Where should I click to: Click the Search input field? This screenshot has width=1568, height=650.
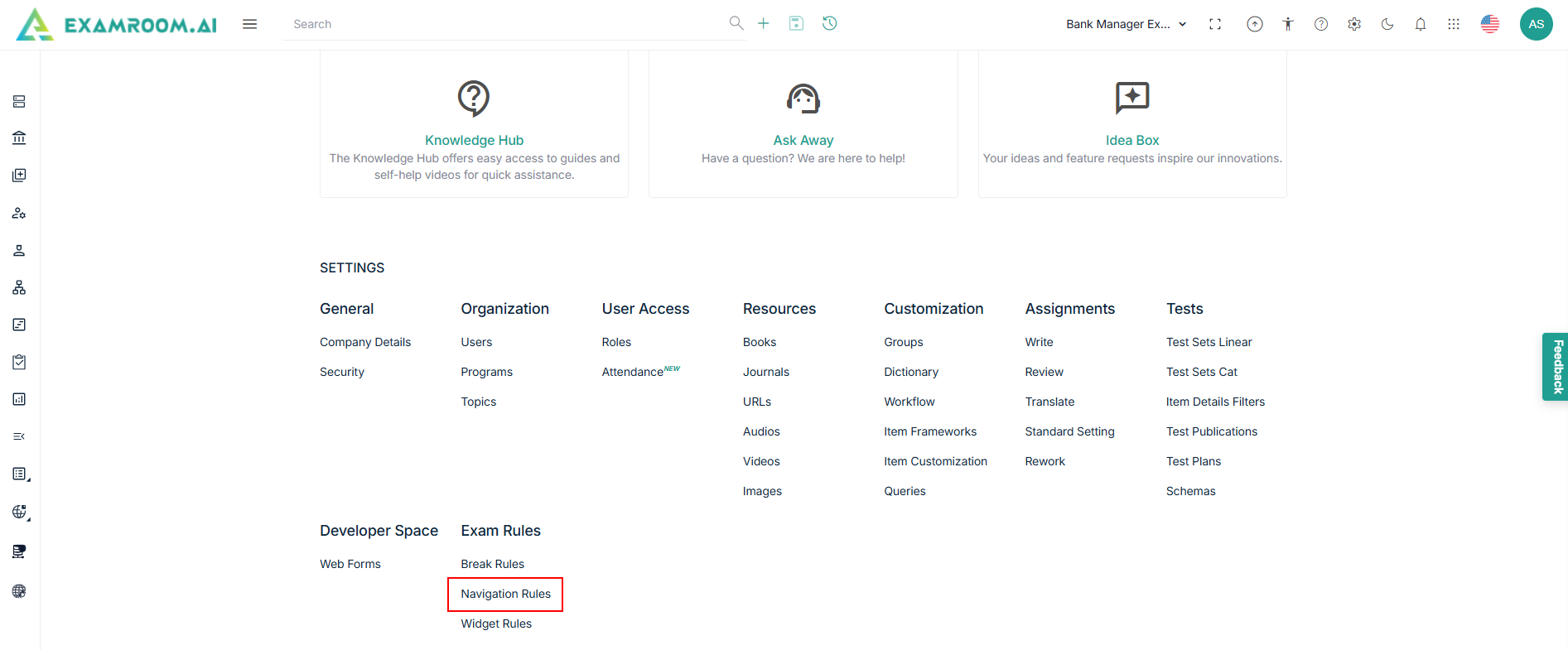[x=505, y=24]
